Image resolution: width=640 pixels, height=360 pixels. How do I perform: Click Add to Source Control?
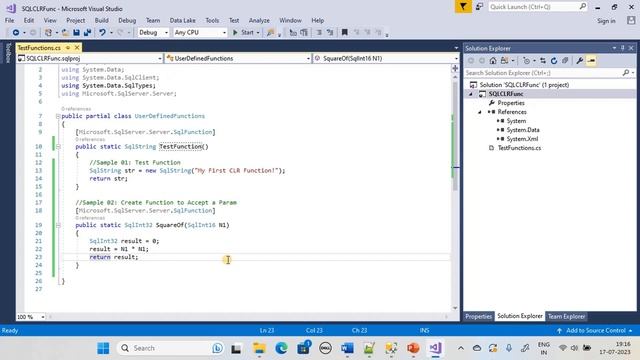(x=595, y=331)
